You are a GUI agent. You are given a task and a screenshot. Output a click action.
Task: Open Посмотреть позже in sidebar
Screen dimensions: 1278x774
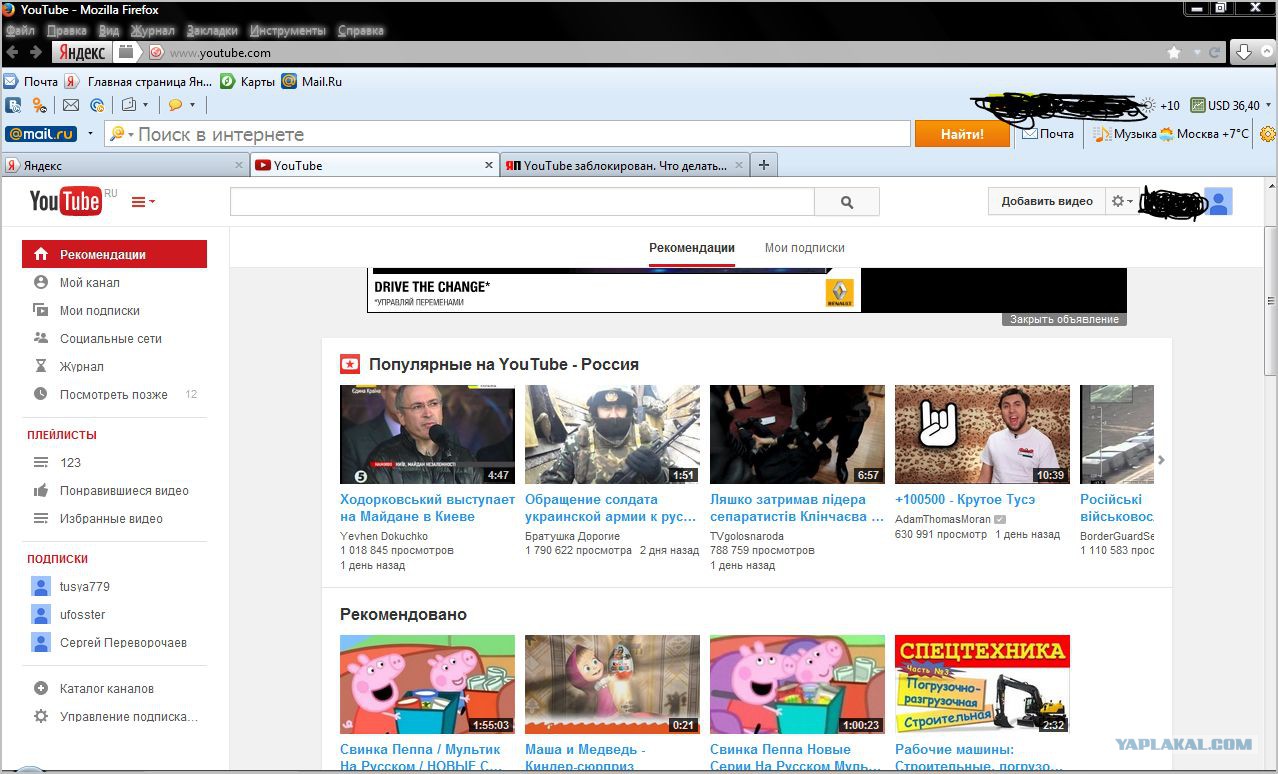pos(114,395)
